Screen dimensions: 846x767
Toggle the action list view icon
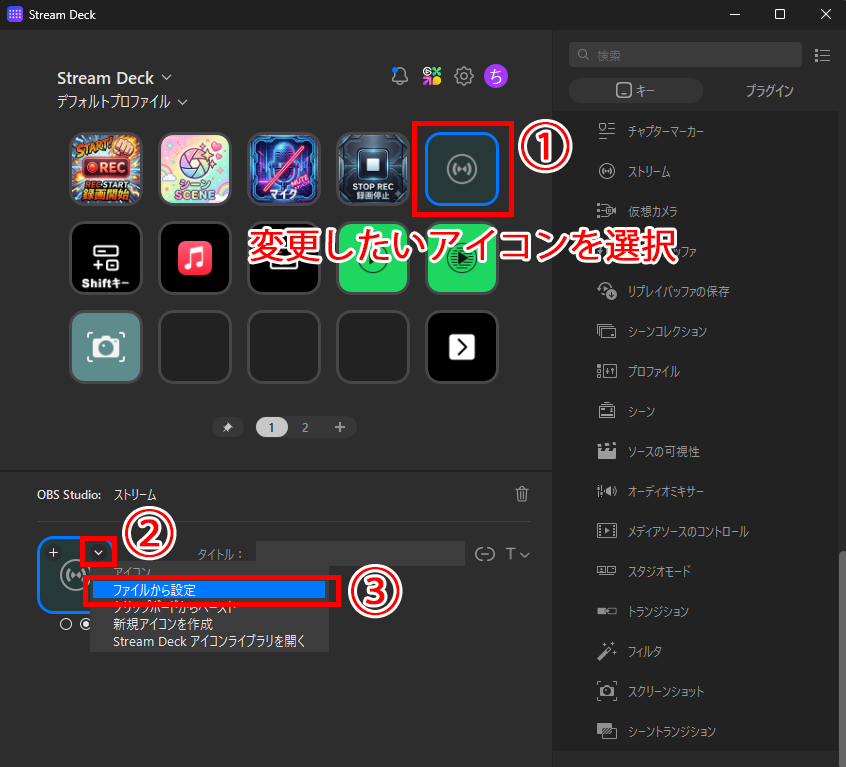point(822,55)
